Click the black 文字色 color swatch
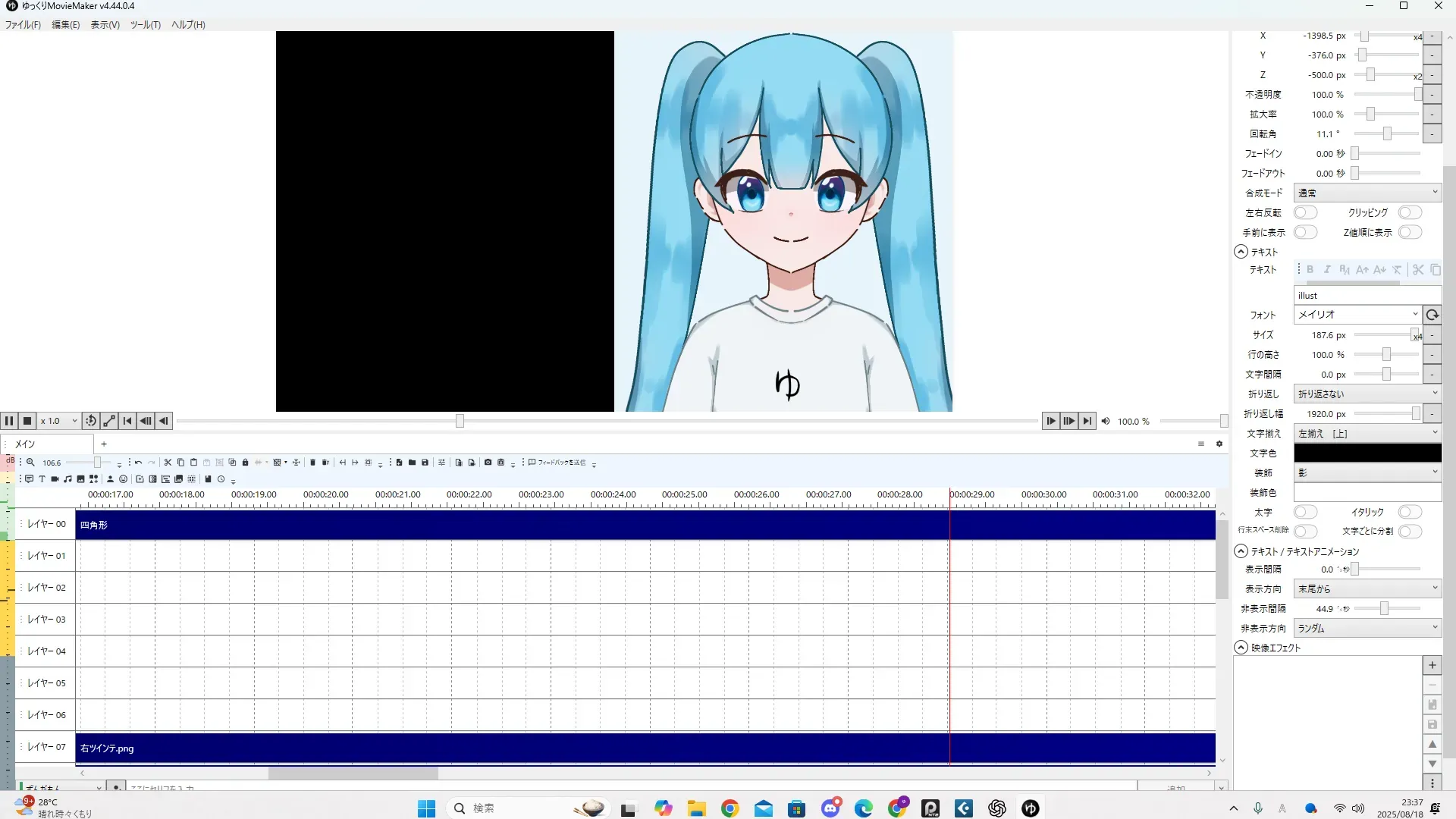1456x819 pixels. [x=1367, y=453]
